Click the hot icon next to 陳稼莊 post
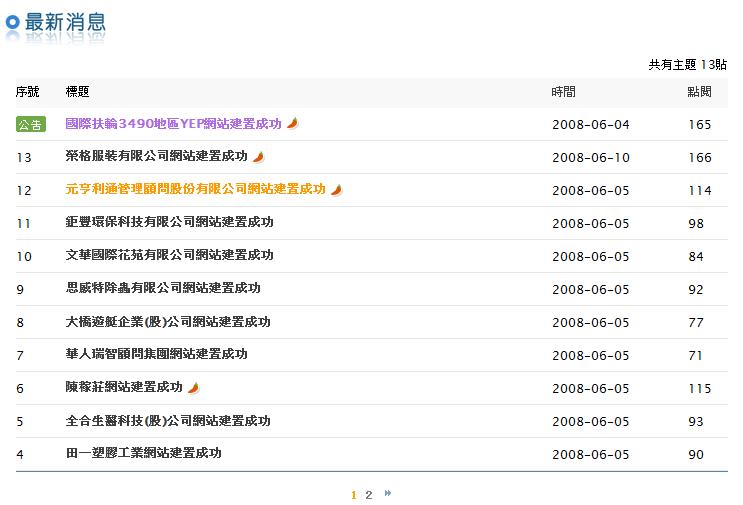Screen dimensions: 743x505 click(x=193, y=388)
